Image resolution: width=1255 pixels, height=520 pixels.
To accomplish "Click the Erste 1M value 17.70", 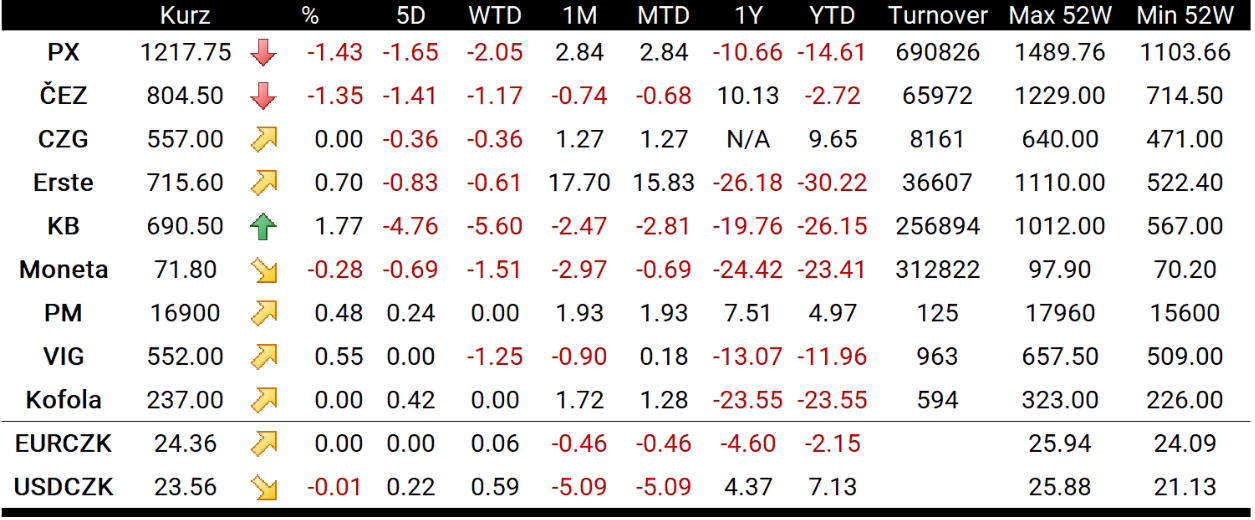I will (577, 183).
